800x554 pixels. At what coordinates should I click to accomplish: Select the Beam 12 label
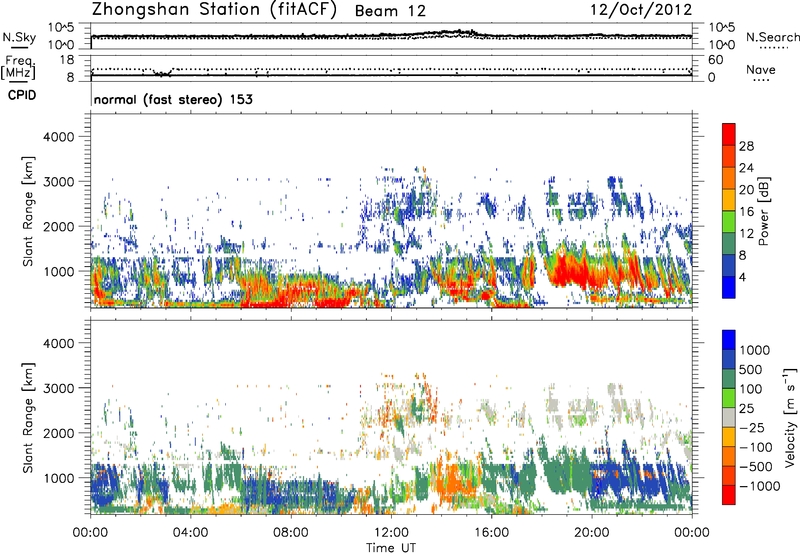[390, 11]
